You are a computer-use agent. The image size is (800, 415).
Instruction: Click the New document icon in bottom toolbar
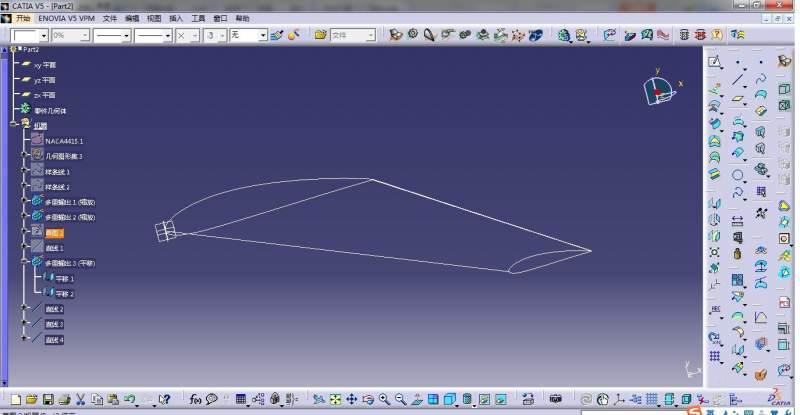pos(15,400)
